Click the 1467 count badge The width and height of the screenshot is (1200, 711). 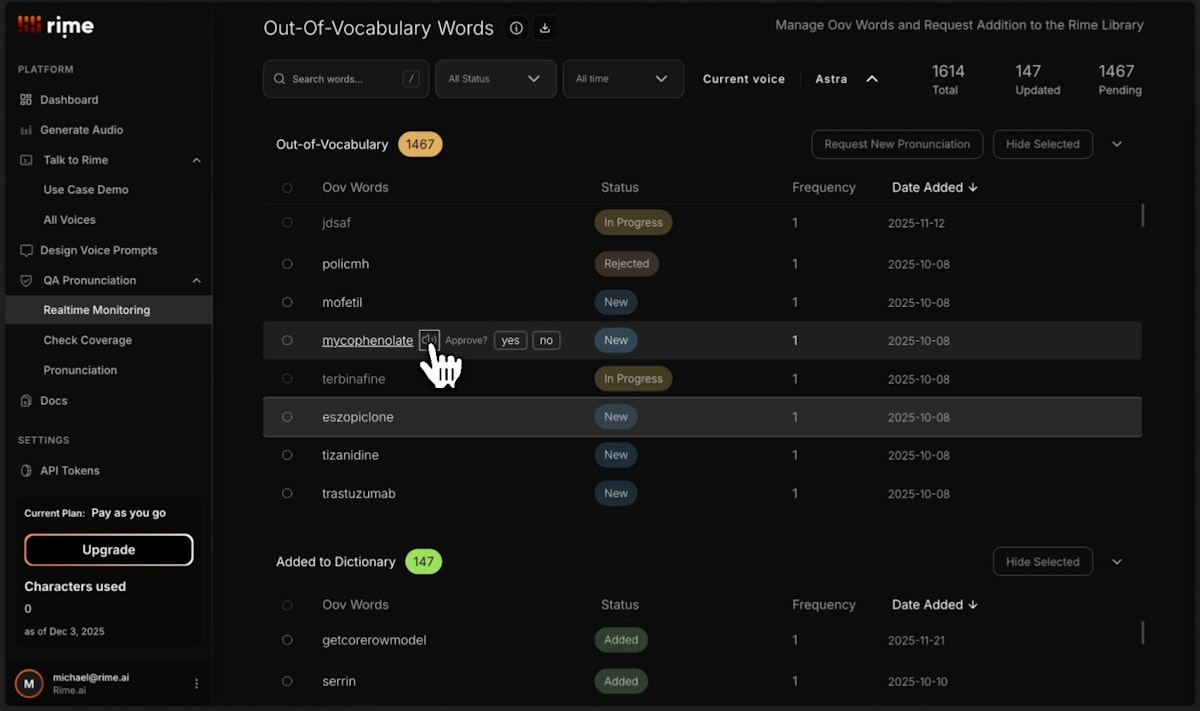(x=420, y=144)
